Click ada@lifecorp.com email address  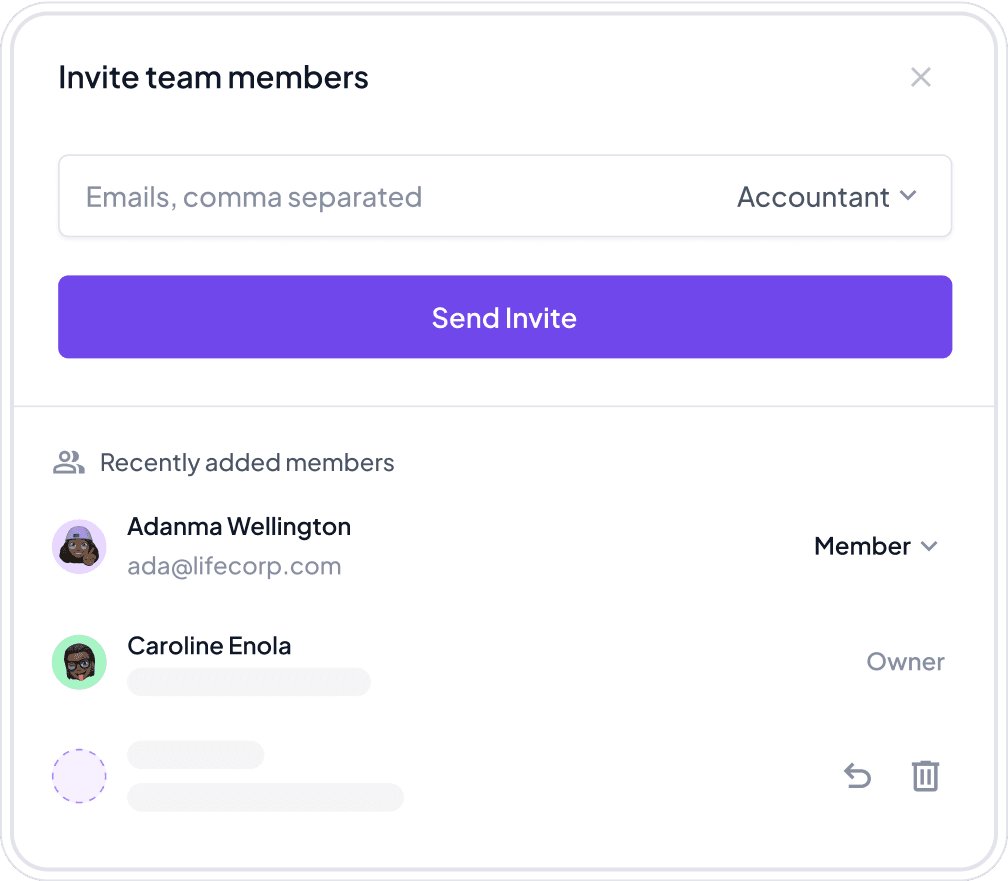click(x=234, y=567)
